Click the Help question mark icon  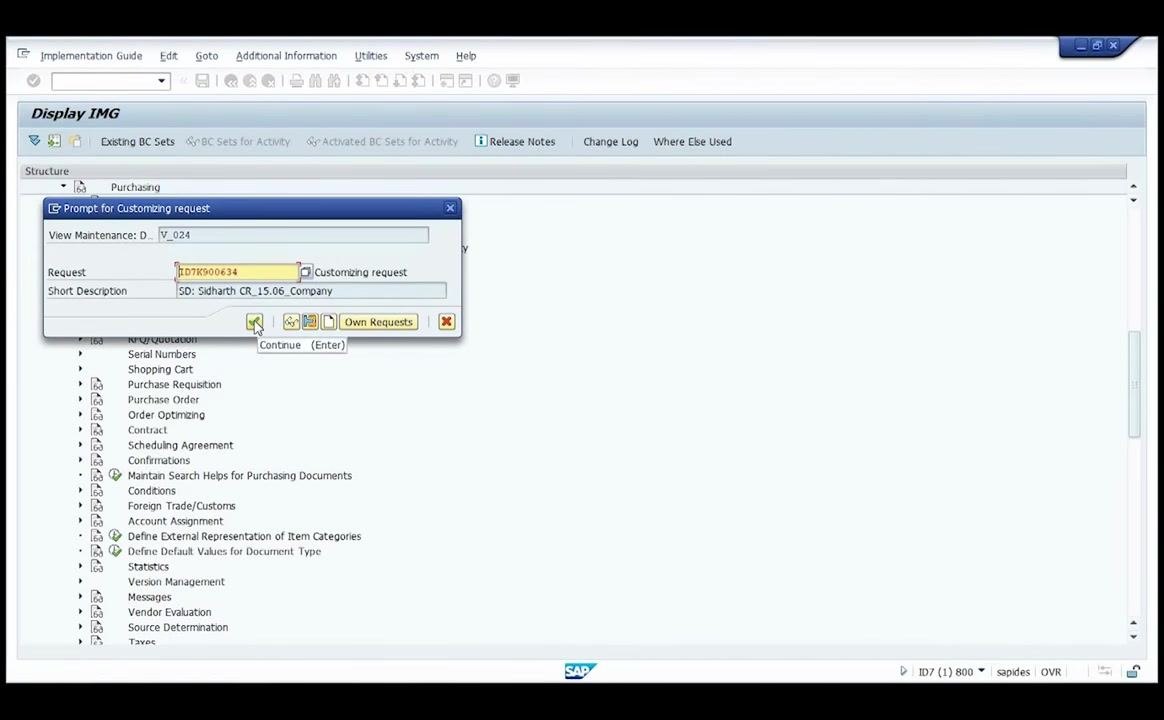pyautogui.click(x=494, y=81)
